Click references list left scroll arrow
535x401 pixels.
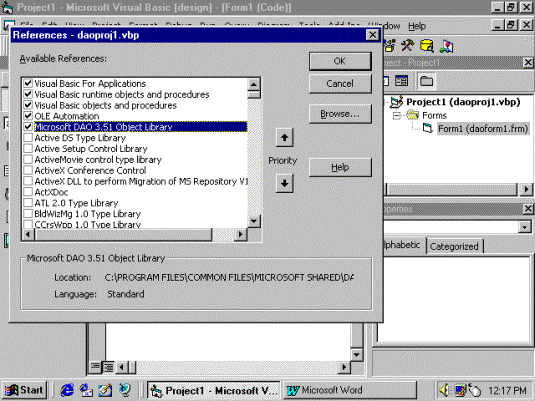tap(28, 234)
